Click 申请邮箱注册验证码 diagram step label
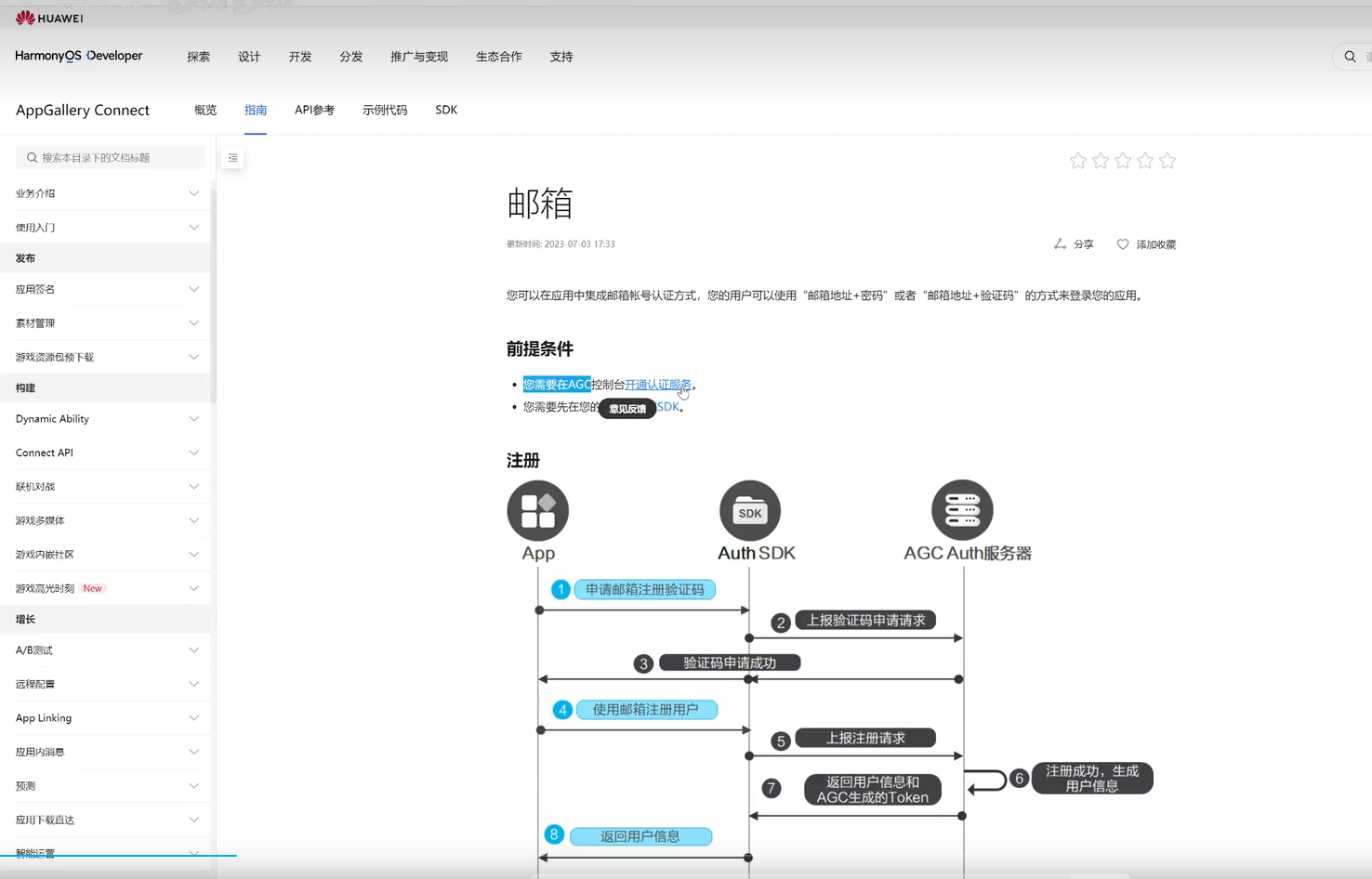 [645, 589]
